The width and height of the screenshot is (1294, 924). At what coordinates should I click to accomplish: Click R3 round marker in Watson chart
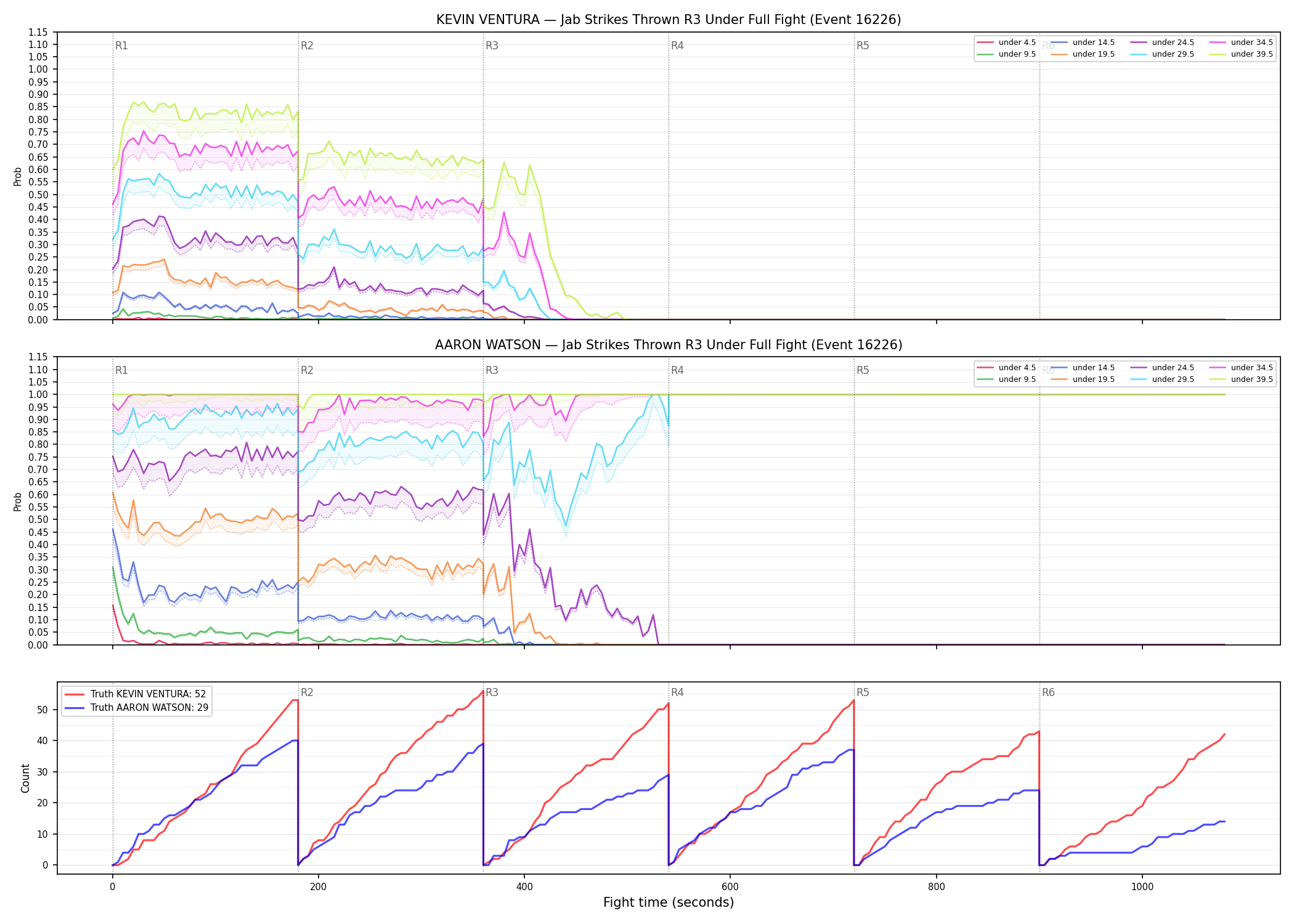[492, 370]
